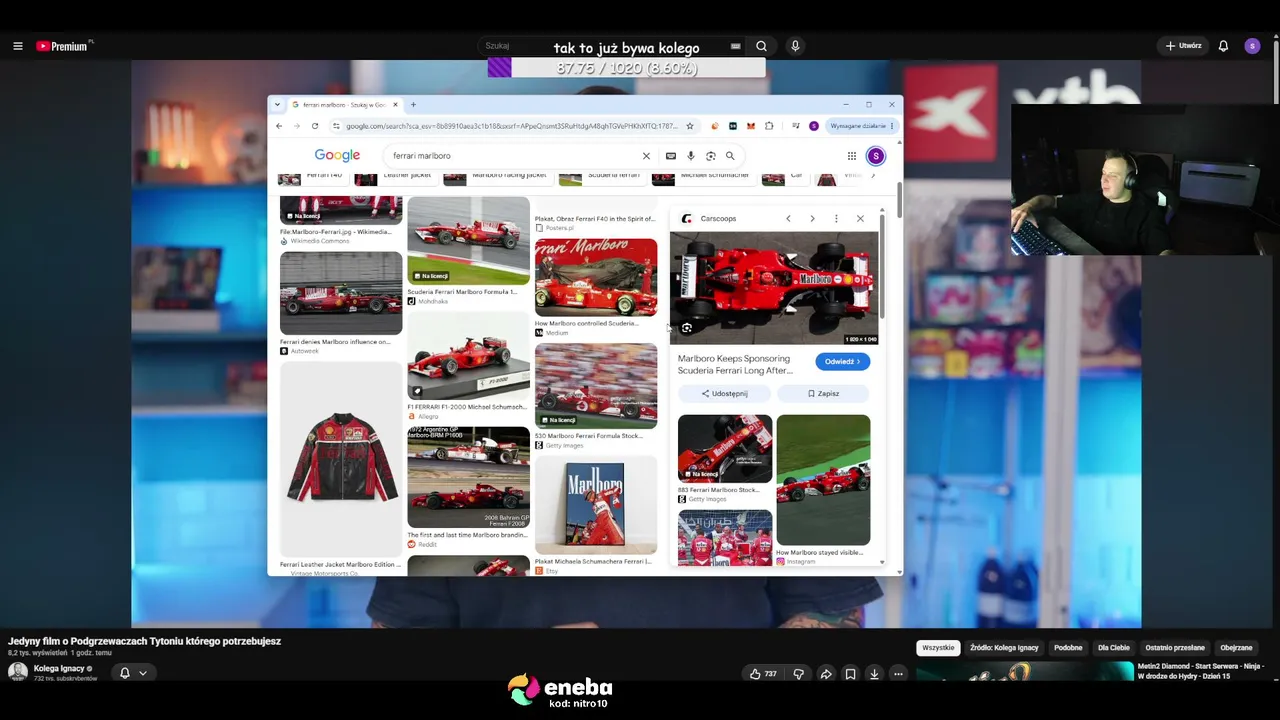Click the Chrome address bar URL
The height and width of the screenshot is (720, 1280).
point(511,126)
